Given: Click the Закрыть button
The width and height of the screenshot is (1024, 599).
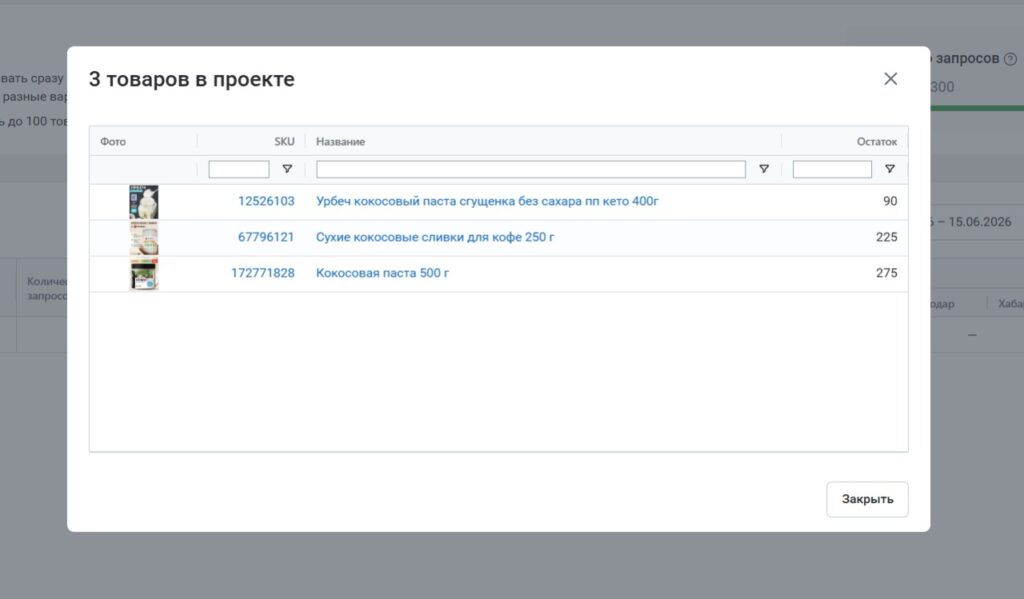Looking at the screenshot, I should pyautogui.click(x=867, y=500).
